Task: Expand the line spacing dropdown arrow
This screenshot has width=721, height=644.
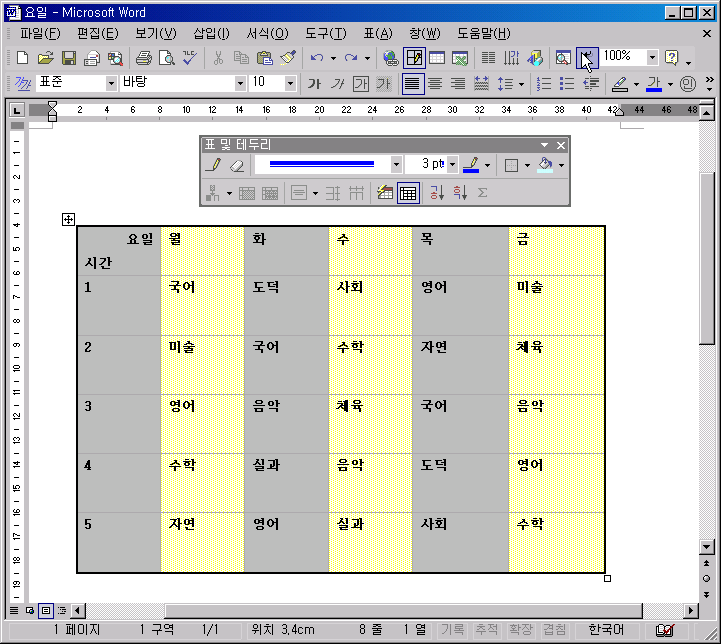Action: click(521, 84)
